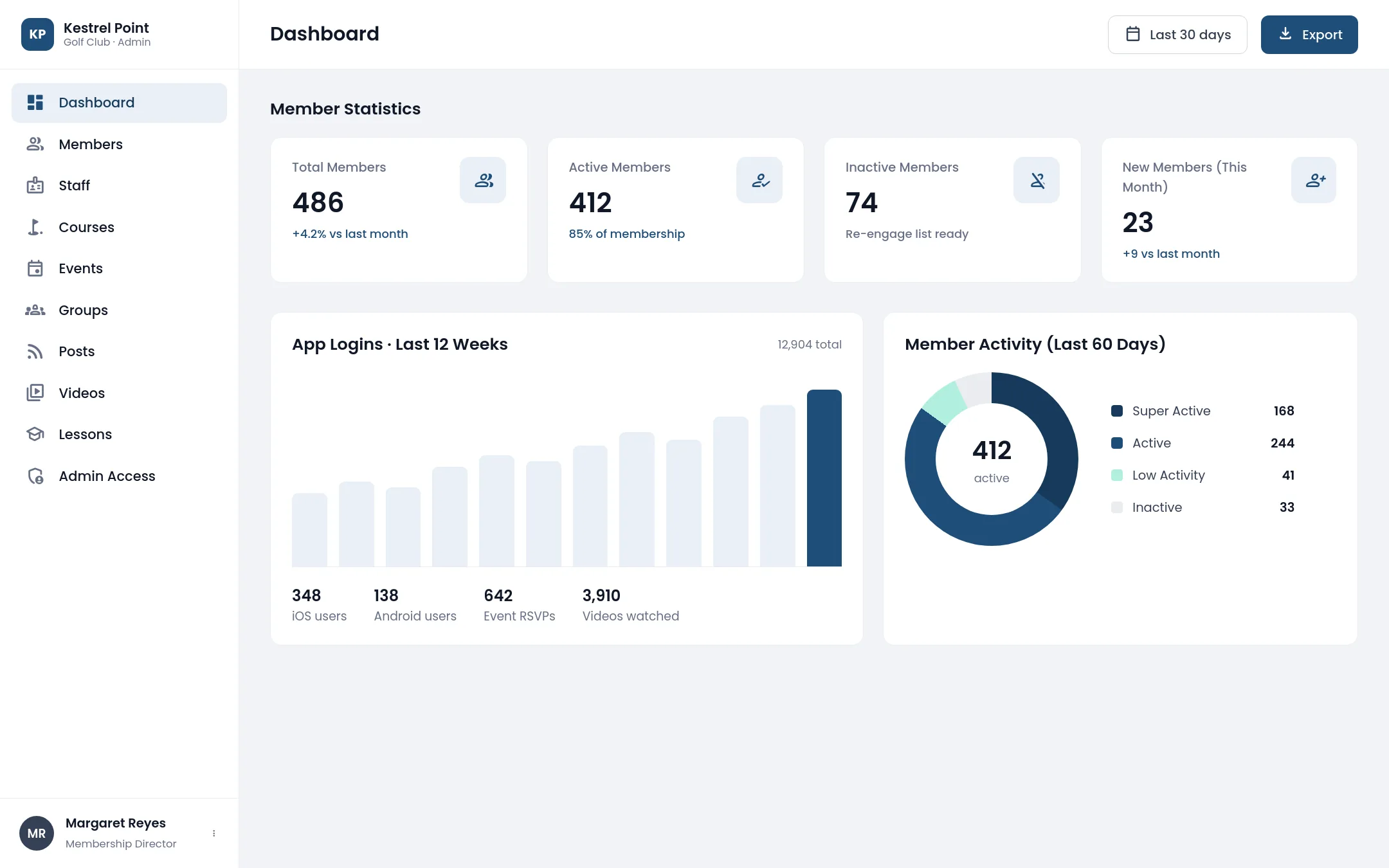Click the Dashboard grid icon in sidebar

(x=35, y=103)
